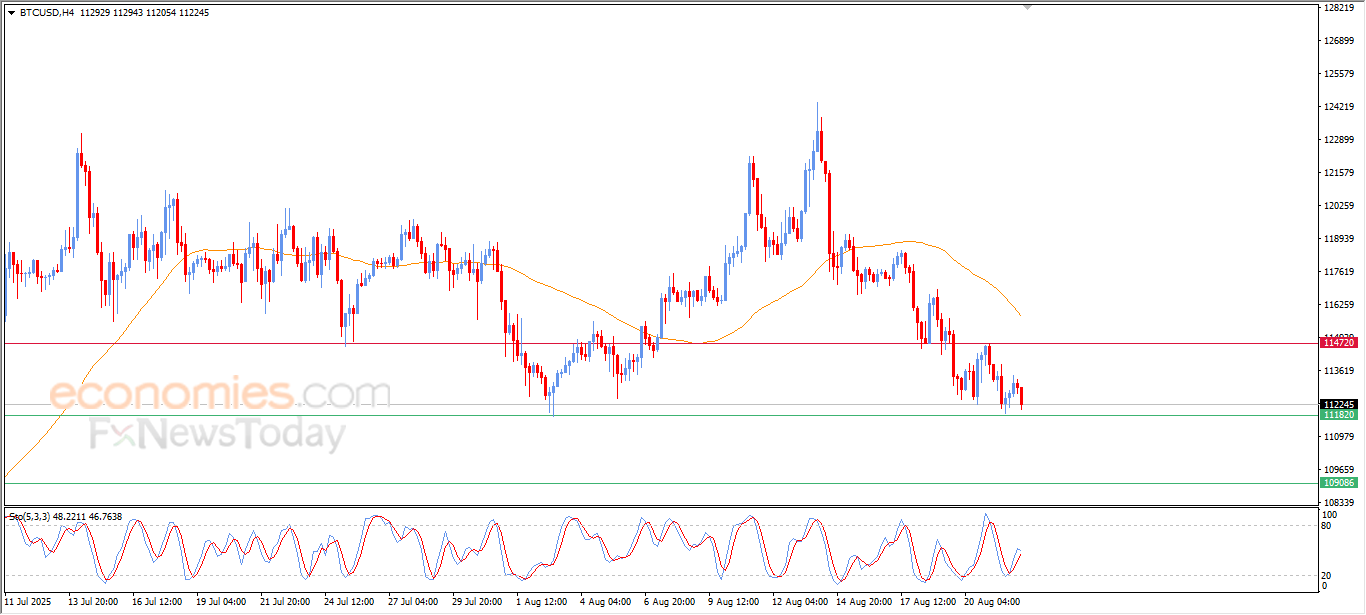Image resolution: width=1366 pixels, height=615 pixels.
Task: Select the grey chart shift triangle at top
Action: coord(1028,7)
